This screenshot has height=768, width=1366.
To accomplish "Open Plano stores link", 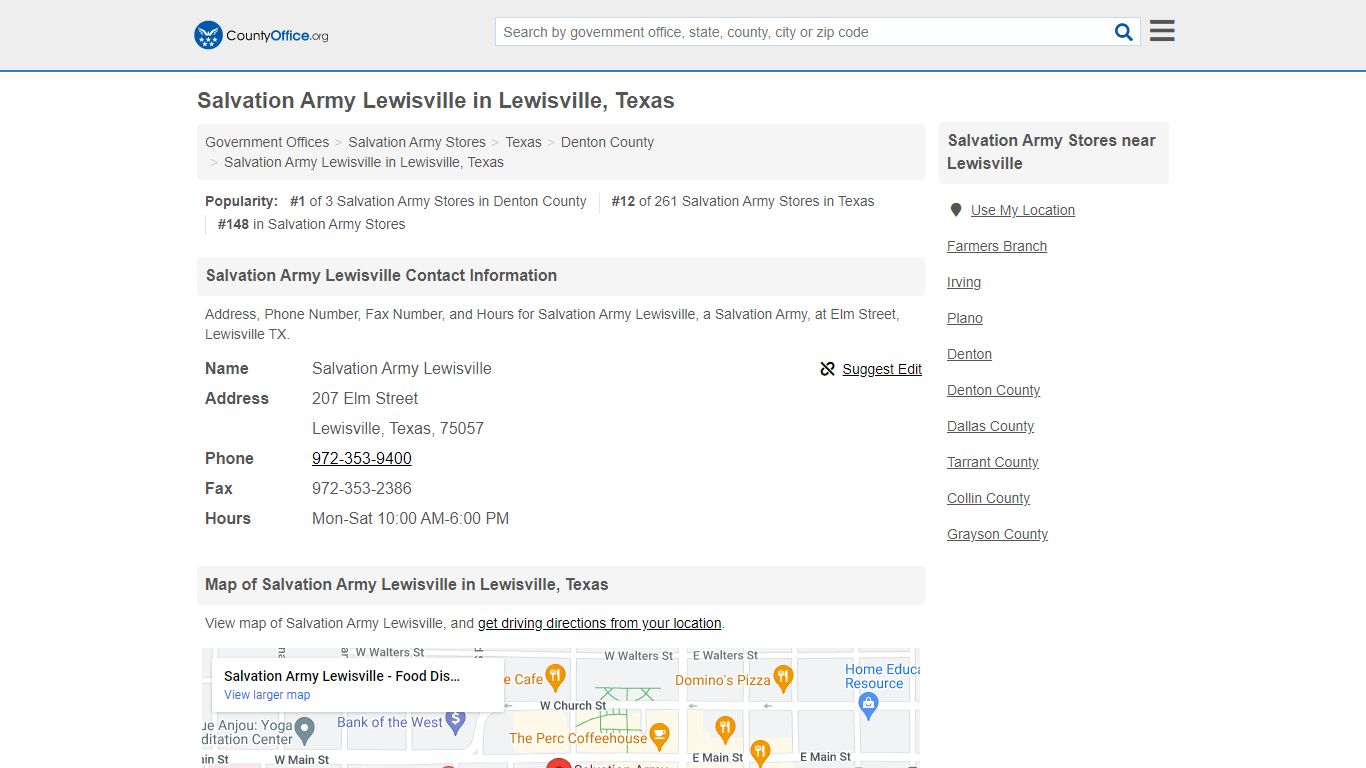I will pos(965,318).
